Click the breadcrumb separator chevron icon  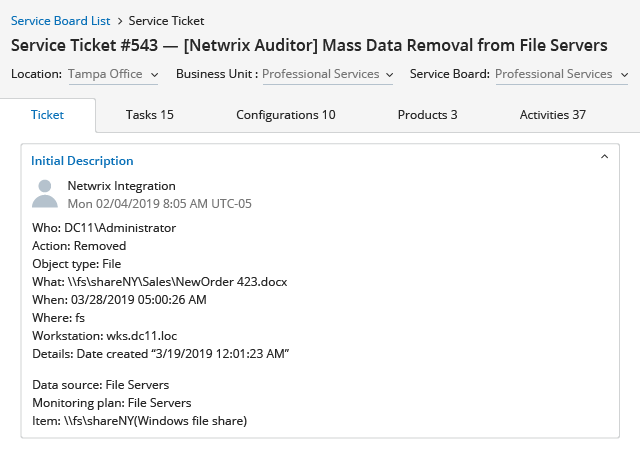tap(120, 21)
